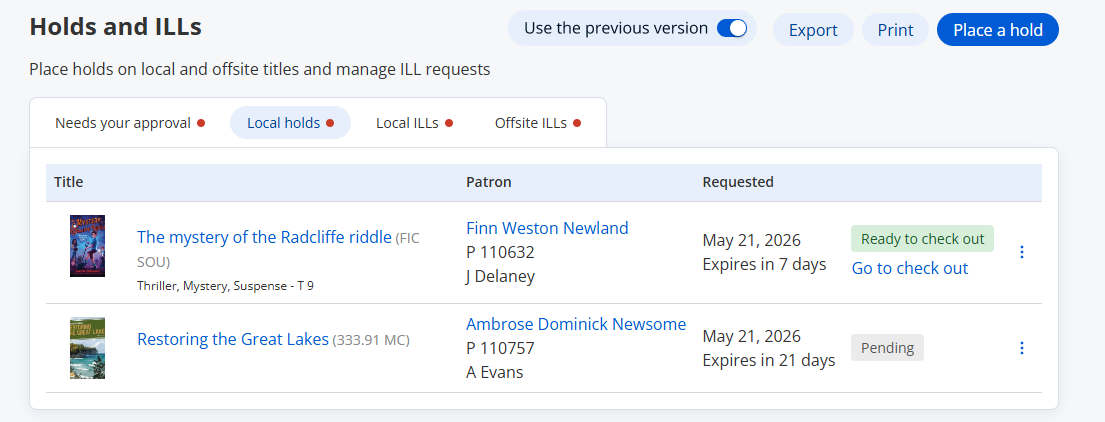Viewport: 1105px width, 422px height.
Task: Toggle off Use the previous version
Action: tap(731, 29)
